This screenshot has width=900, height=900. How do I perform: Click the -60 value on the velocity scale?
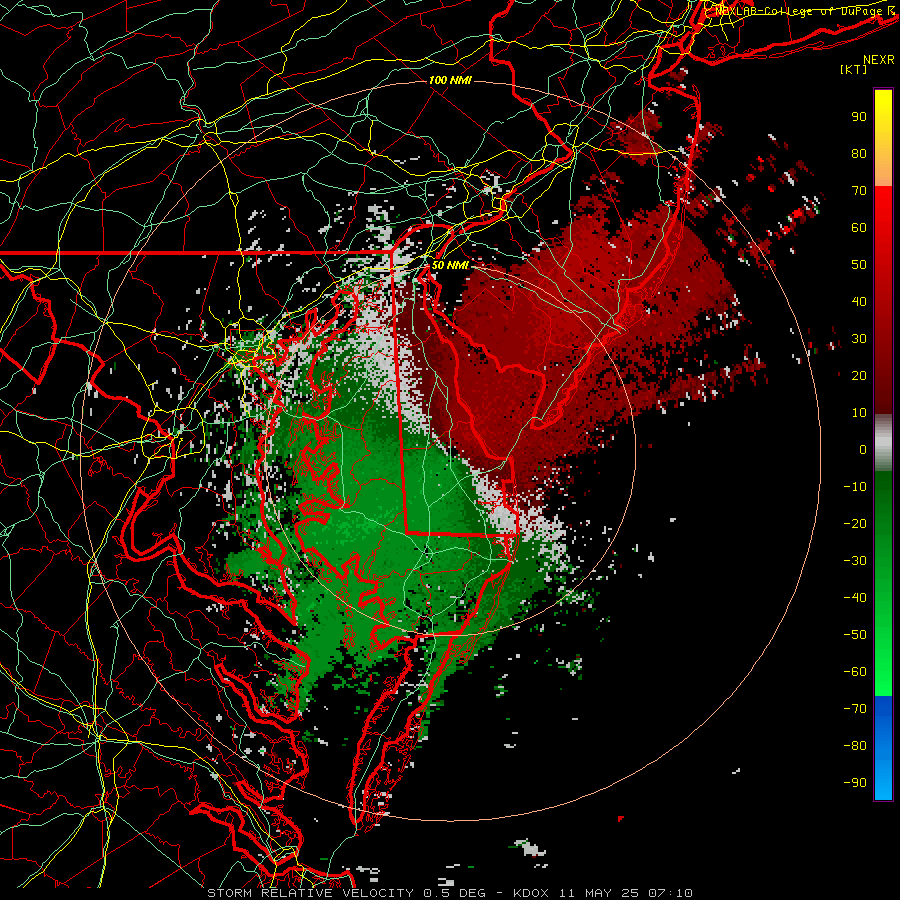(855, 672)
